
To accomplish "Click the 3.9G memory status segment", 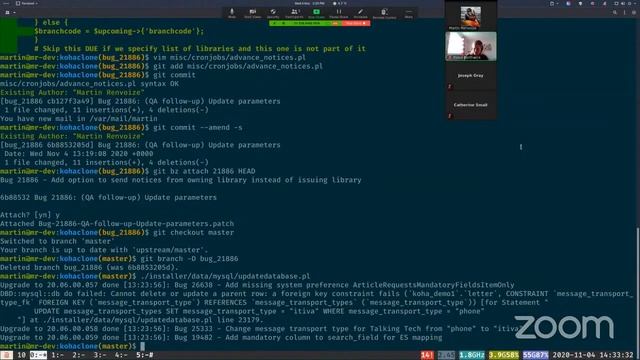I will (503, 355).
